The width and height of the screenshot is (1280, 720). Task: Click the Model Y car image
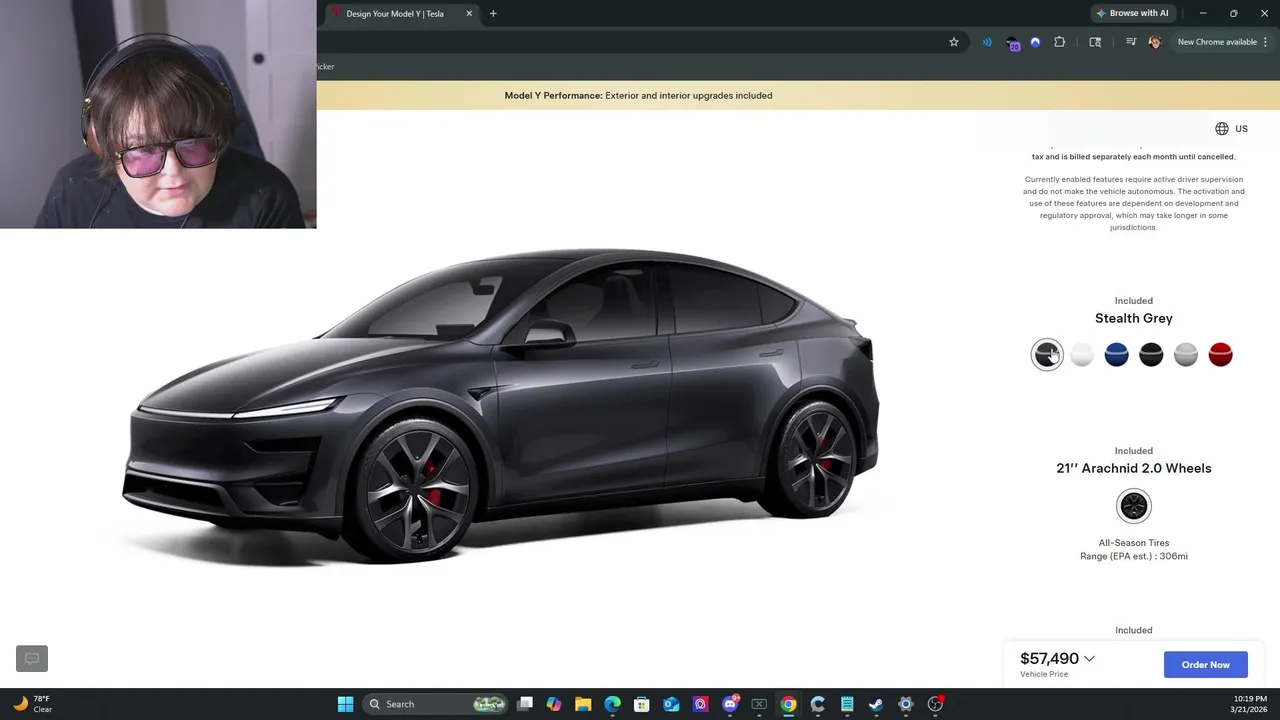point(500,405)
